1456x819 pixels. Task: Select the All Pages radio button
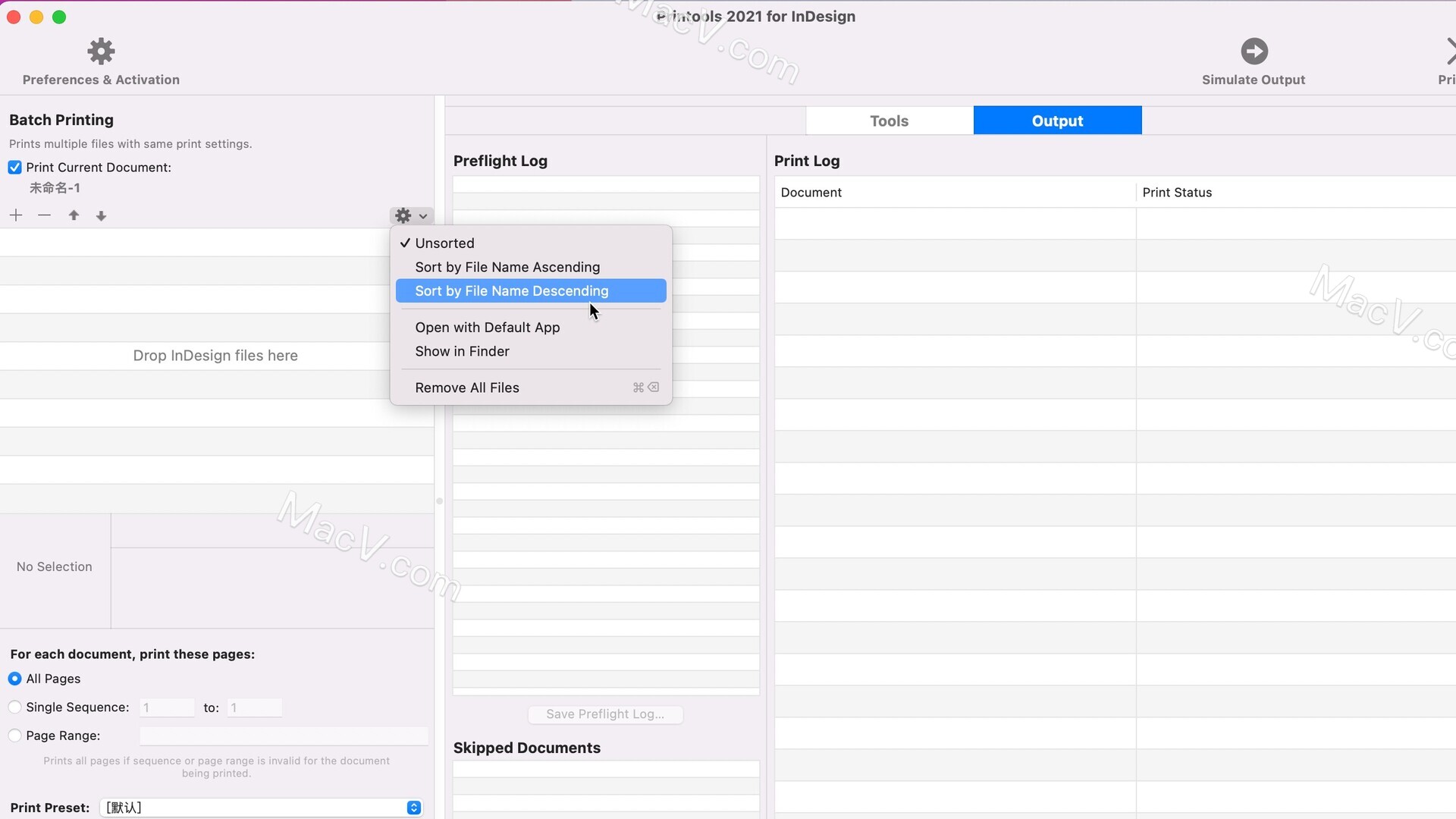pyautogui.click(x=14, y=679)
